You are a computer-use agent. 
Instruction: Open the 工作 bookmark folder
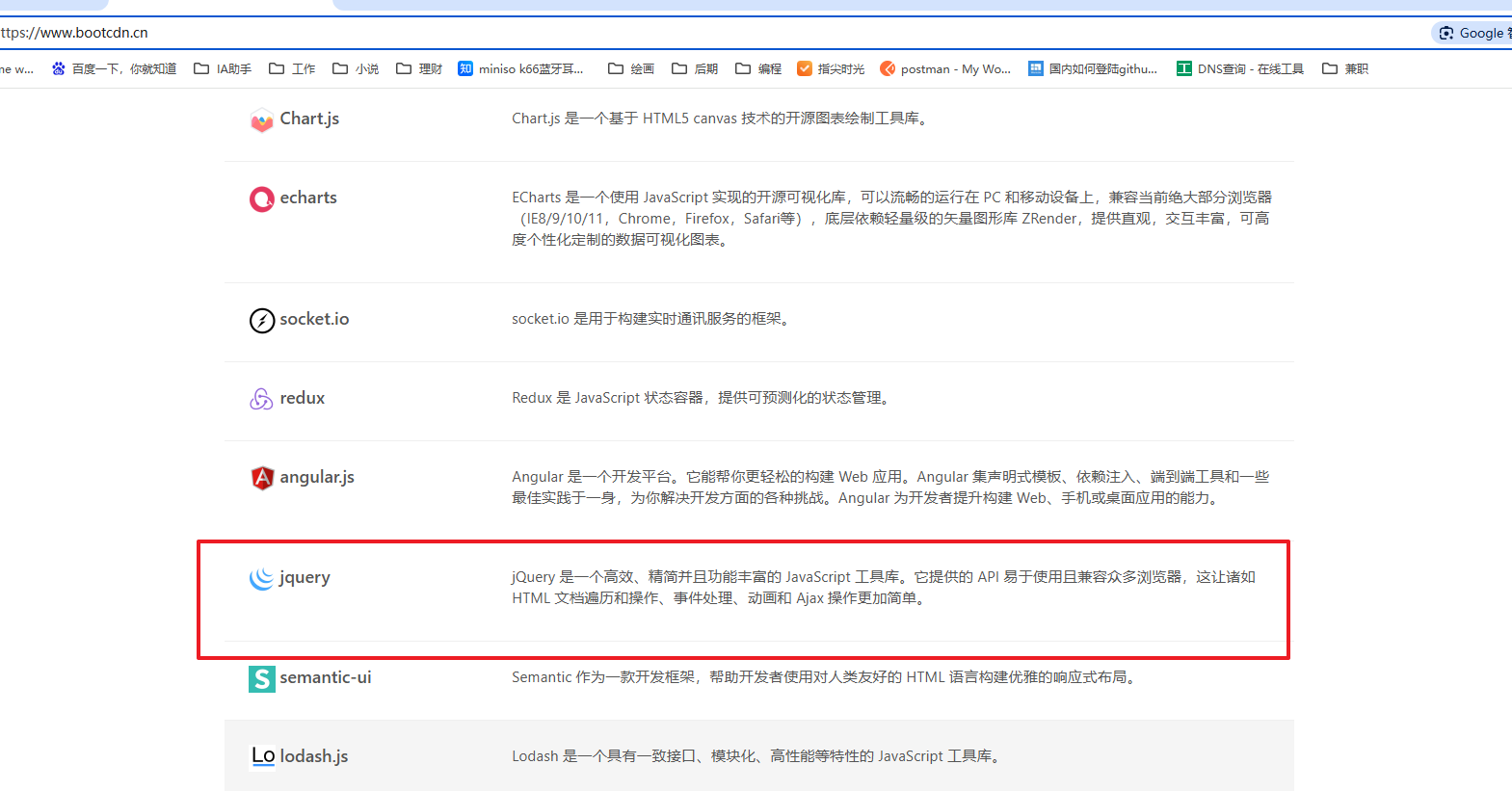(x=292, y=68)
